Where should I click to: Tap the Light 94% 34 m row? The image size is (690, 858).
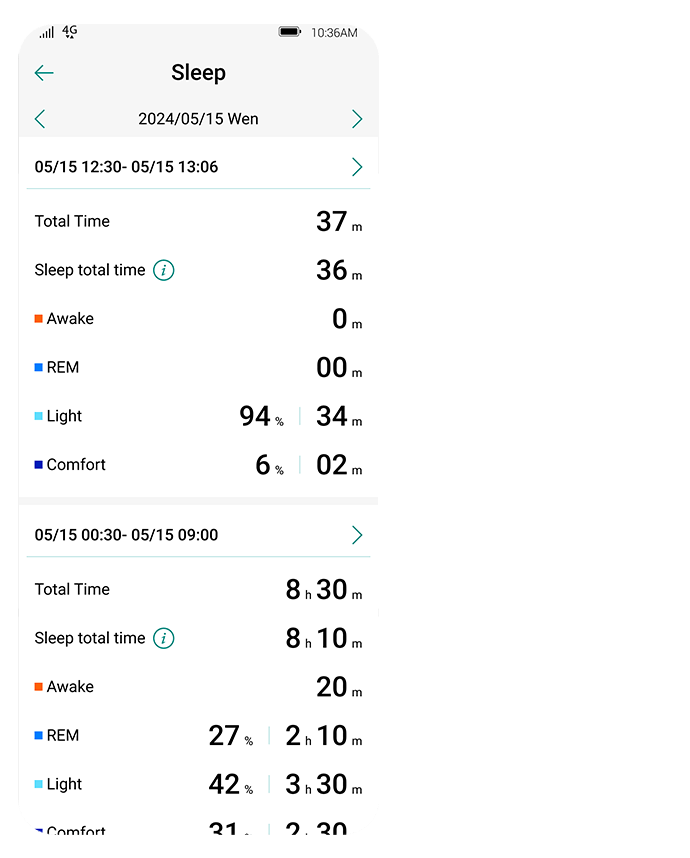(198, 416)
